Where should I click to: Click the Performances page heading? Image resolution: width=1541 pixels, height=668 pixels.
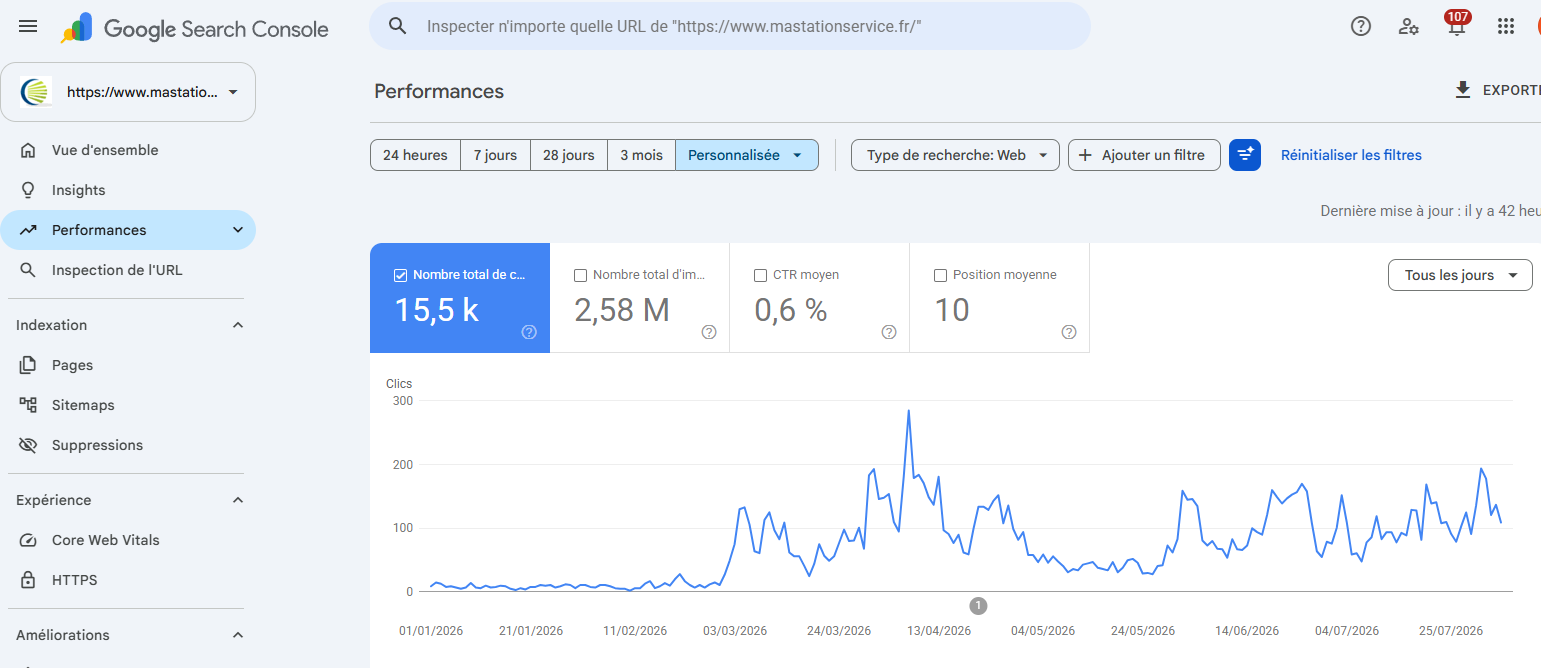pos(439,91)
